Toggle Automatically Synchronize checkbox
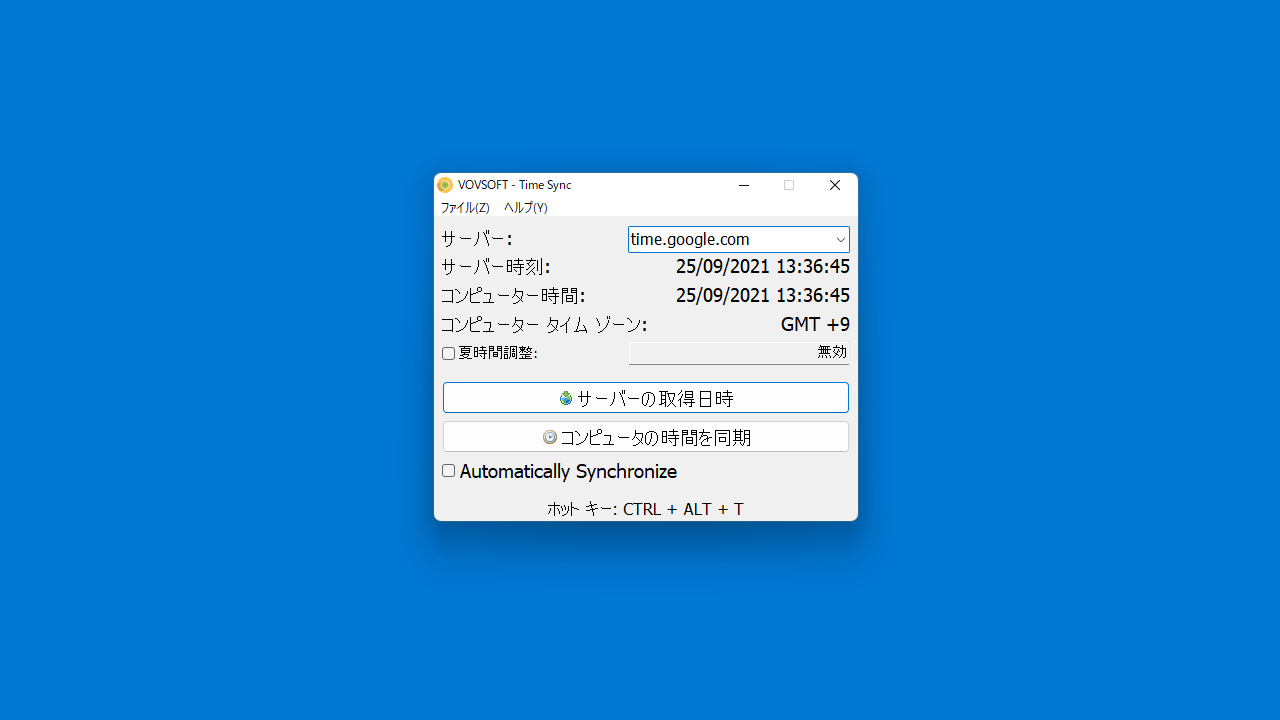This screenshot has height=720, width=1280. click(449, 471)
